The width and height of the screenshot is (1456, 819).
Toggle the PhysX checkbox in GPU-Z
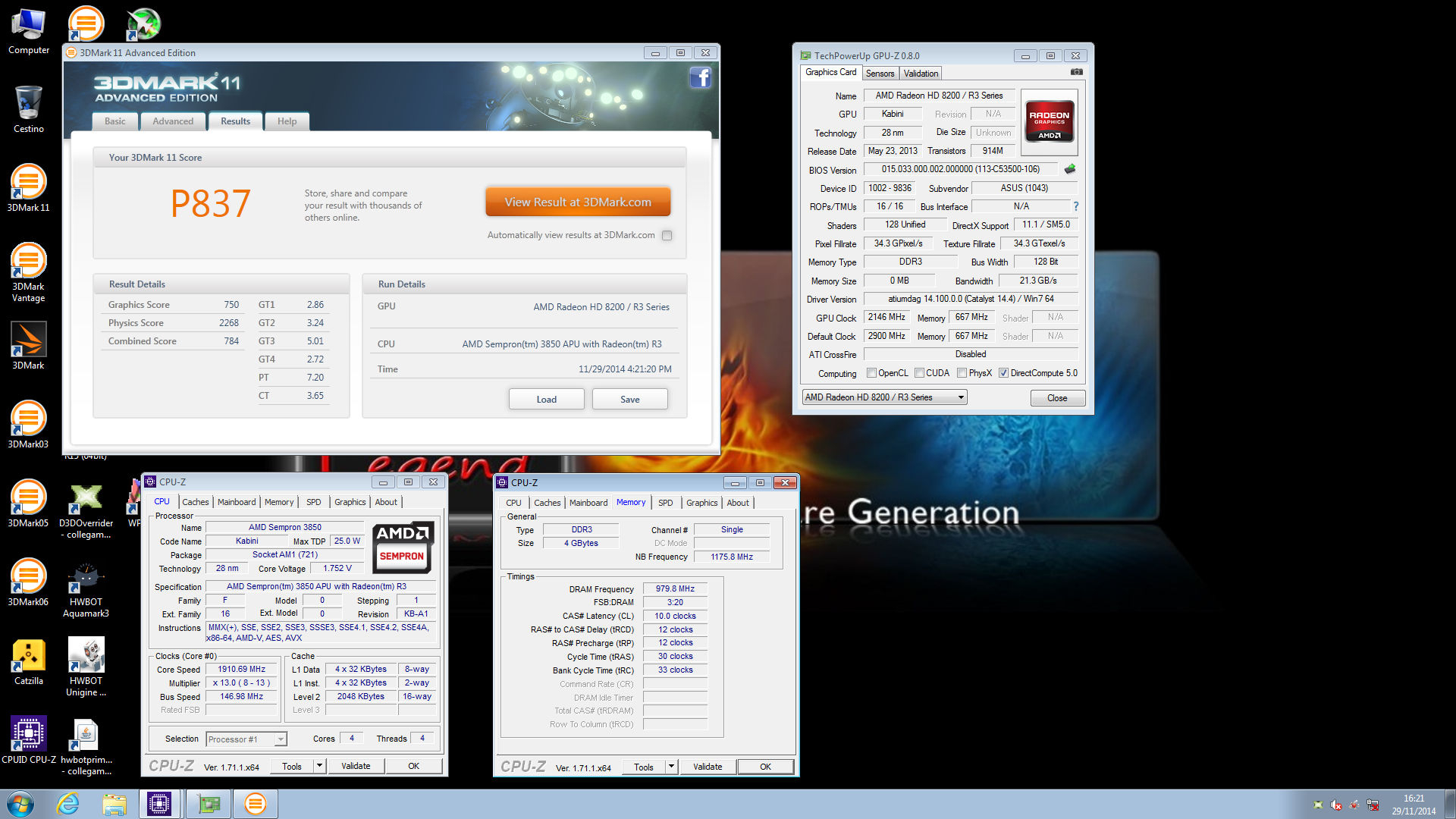(962, 373)
